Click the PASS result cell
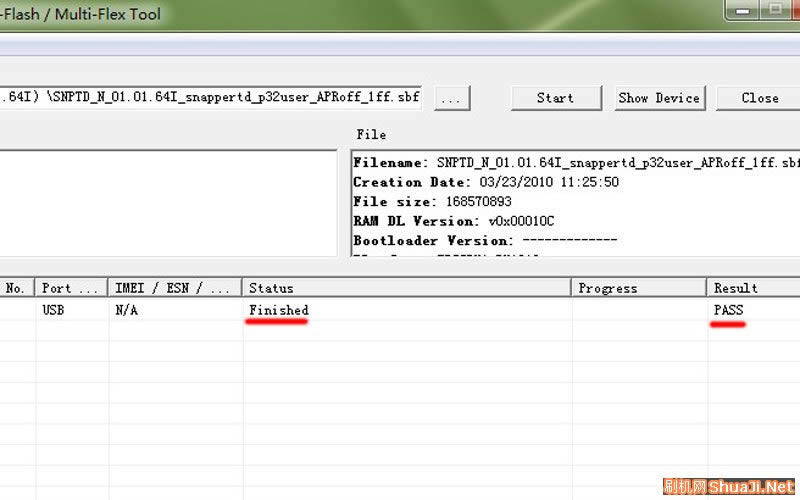 click(x=729, y=311)
